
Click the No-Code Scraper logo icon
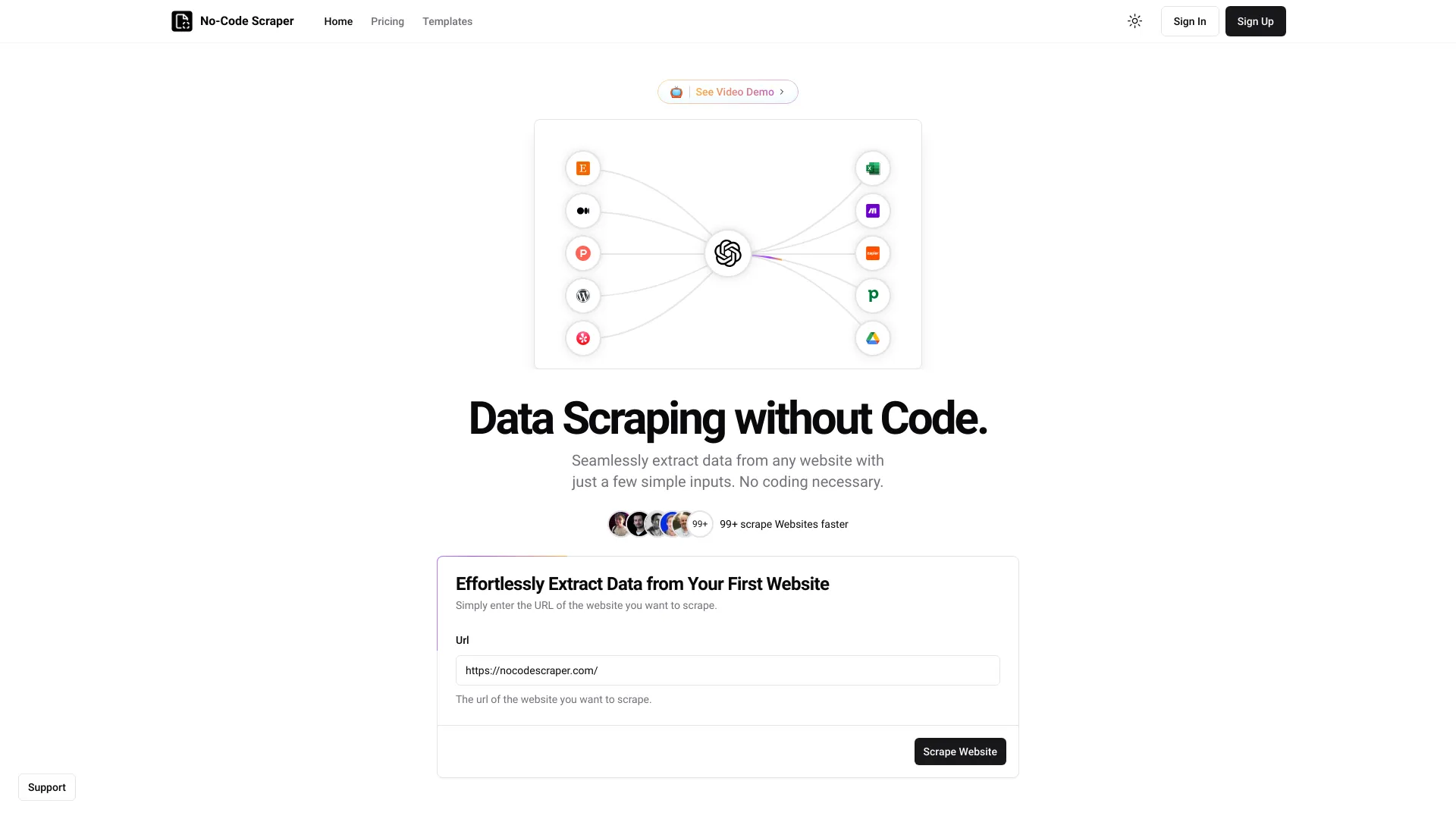click(x=181, y=21)
